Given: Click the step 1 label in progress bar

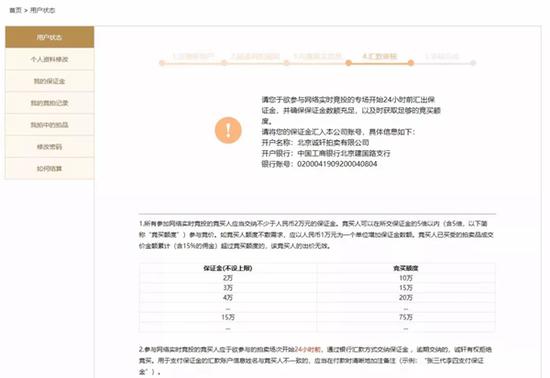Looking at the screenshot, I should click(193, 56).
